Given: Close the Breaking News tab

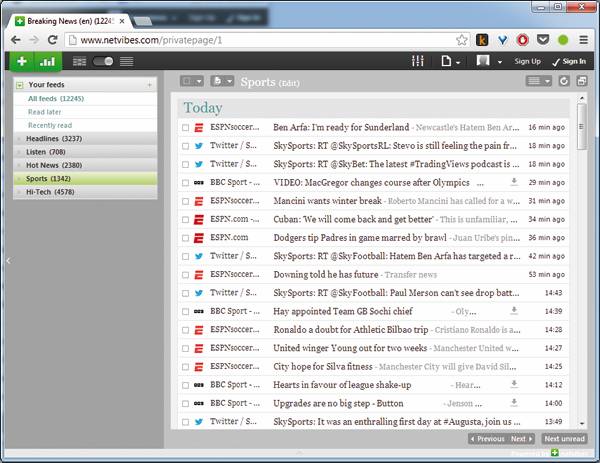Looking at the screenshot, I should (122, 21).
